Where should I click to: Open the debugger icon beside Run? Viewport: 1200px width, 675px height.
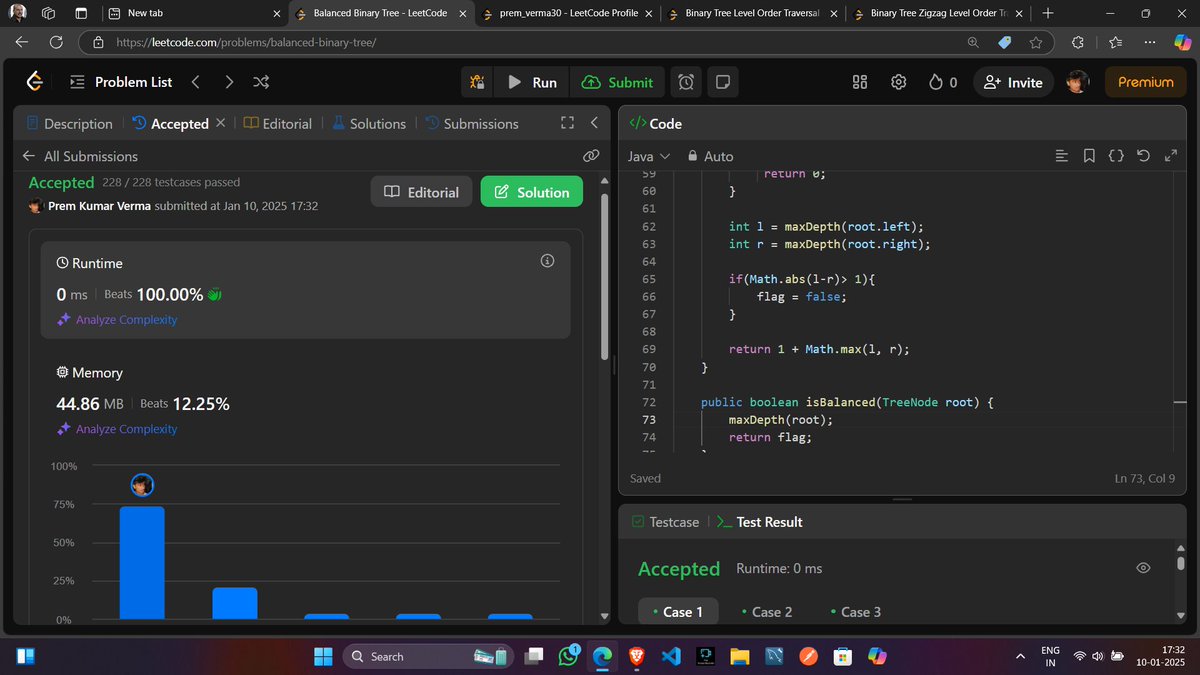[478, 82]
